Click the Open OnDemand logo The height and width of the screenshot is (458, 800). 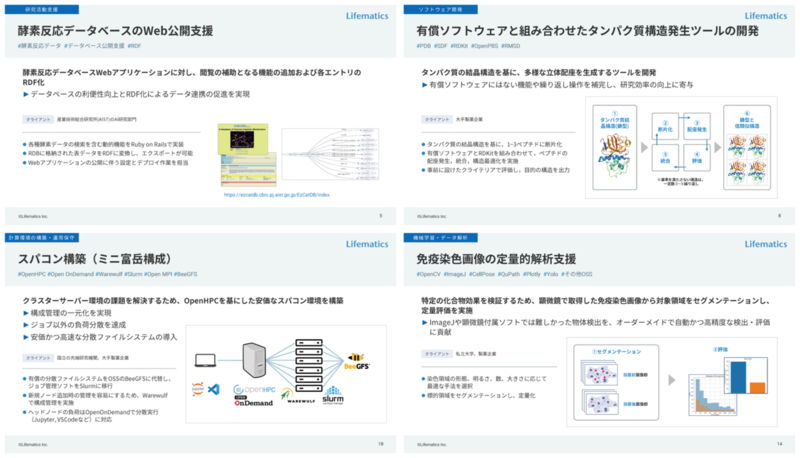(254, 401)
